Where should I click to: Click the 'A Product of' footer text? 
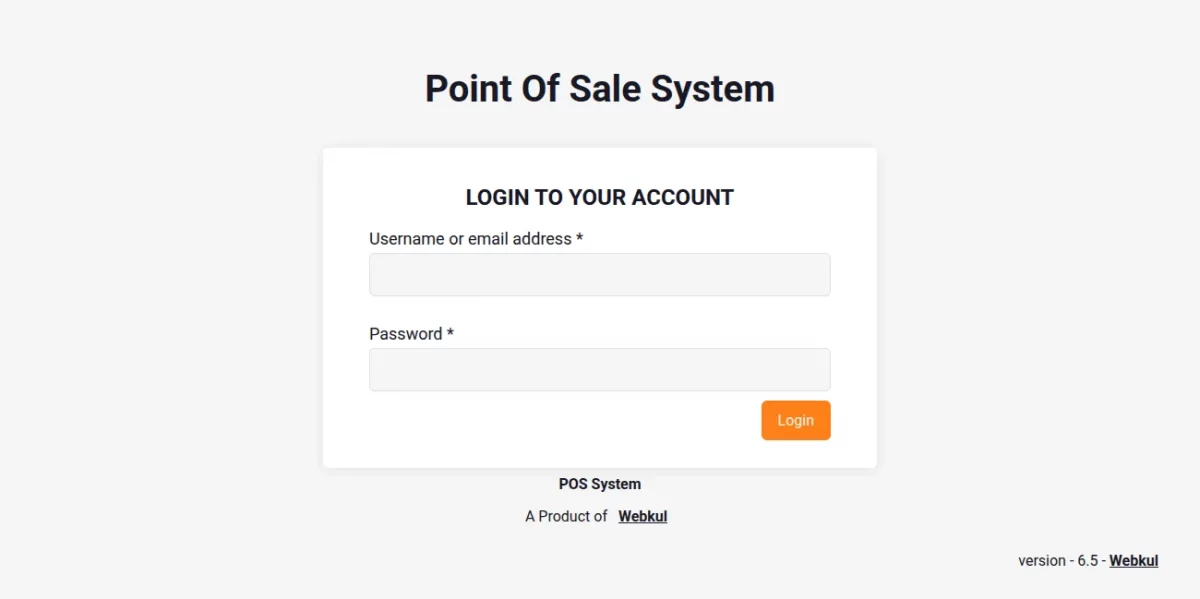pyautogui.click(x=566, y=516)
